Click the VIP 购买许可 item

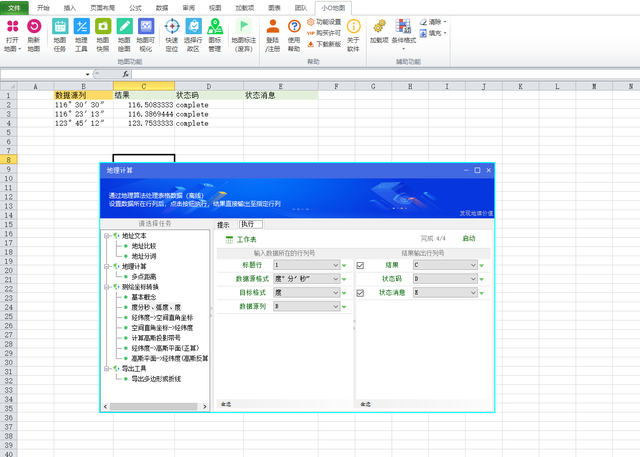point(324,33)
